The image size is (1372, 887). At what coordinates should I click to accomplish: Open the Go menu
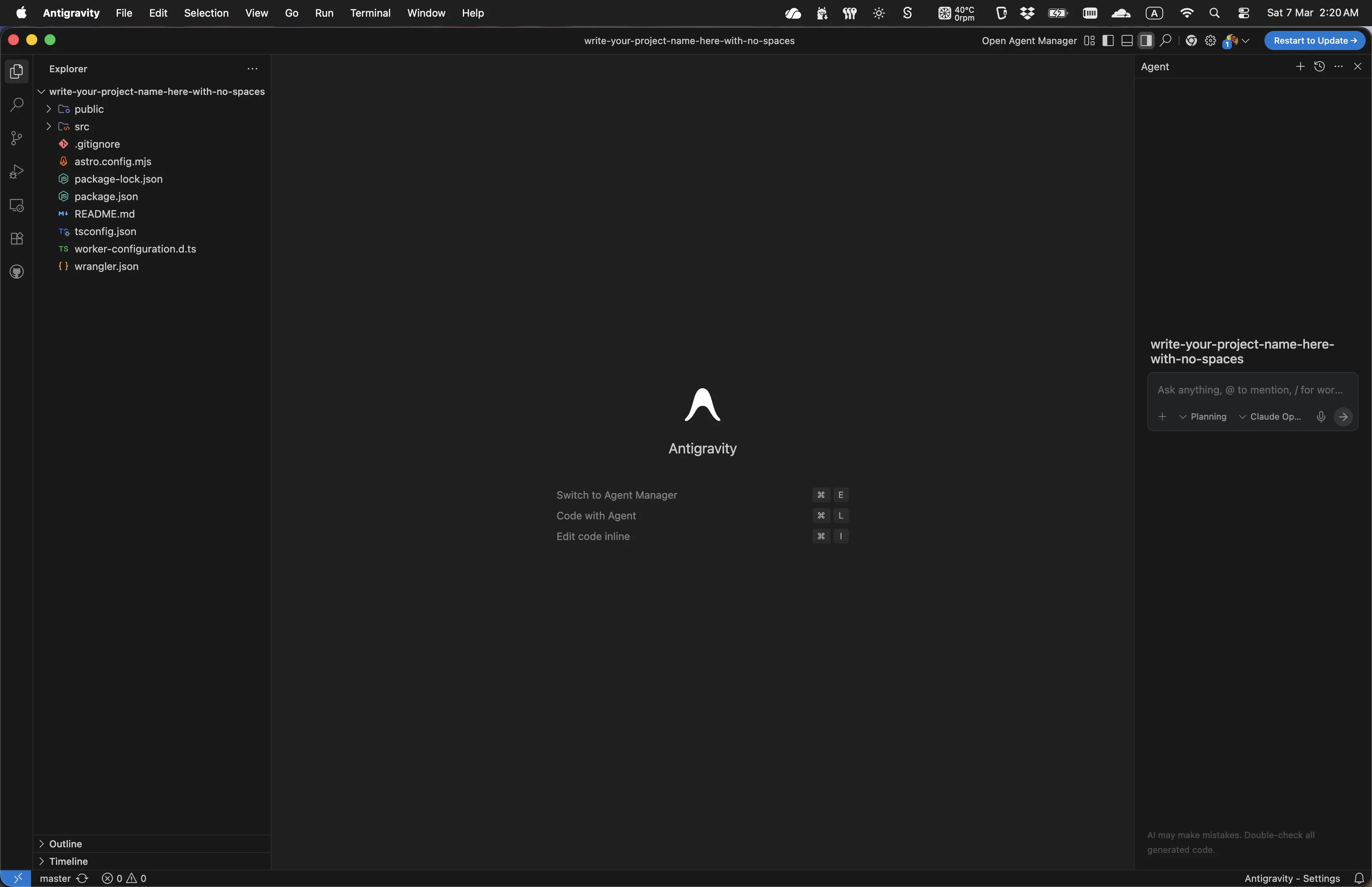pos(291,13)
